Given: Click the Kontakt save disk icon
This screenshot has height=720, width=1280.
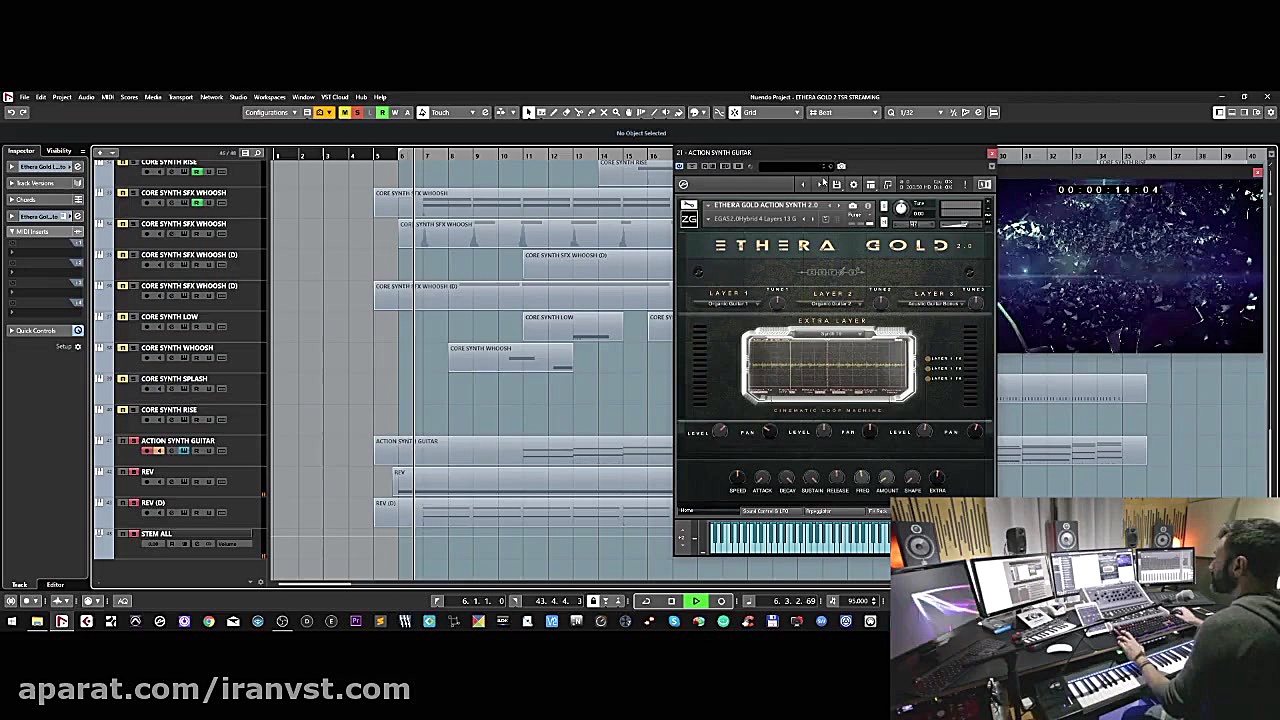Looking at the screenshot, I should pos(837,184).
